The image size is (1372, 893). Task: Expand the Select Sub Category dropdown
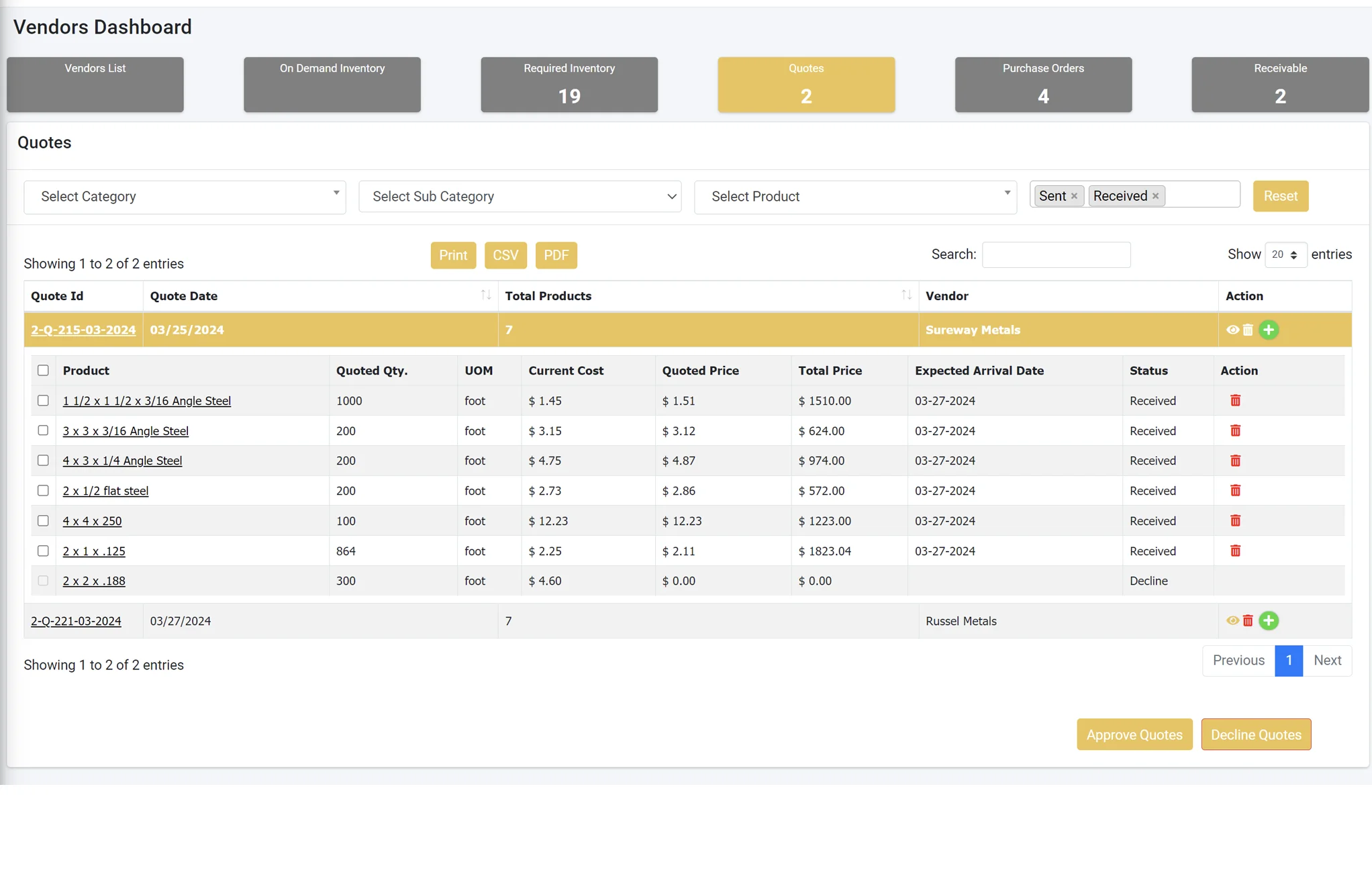pyautogui.click(x=520, y=197)
